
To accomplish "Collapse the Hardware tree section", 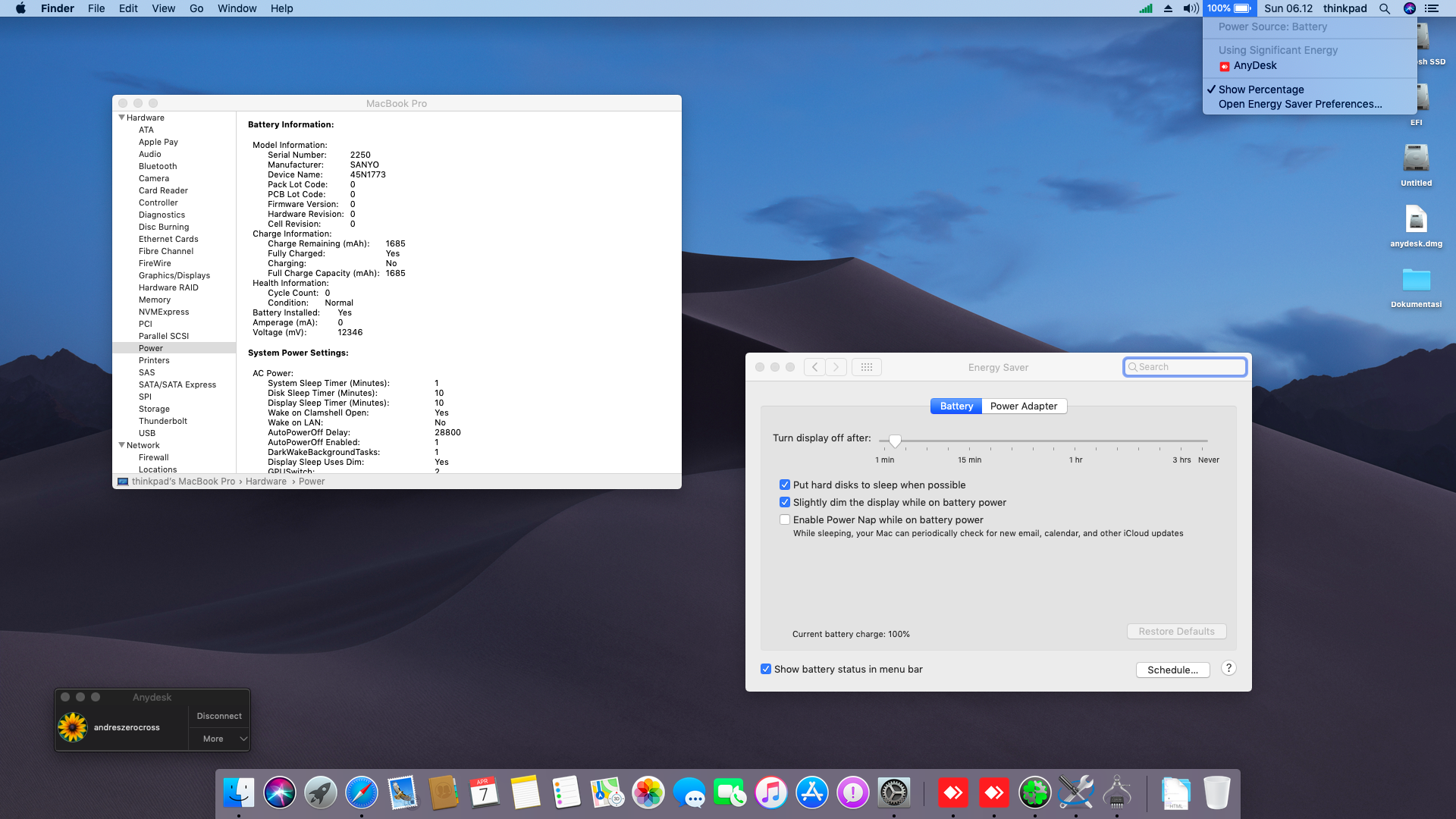I will (121, 118).
